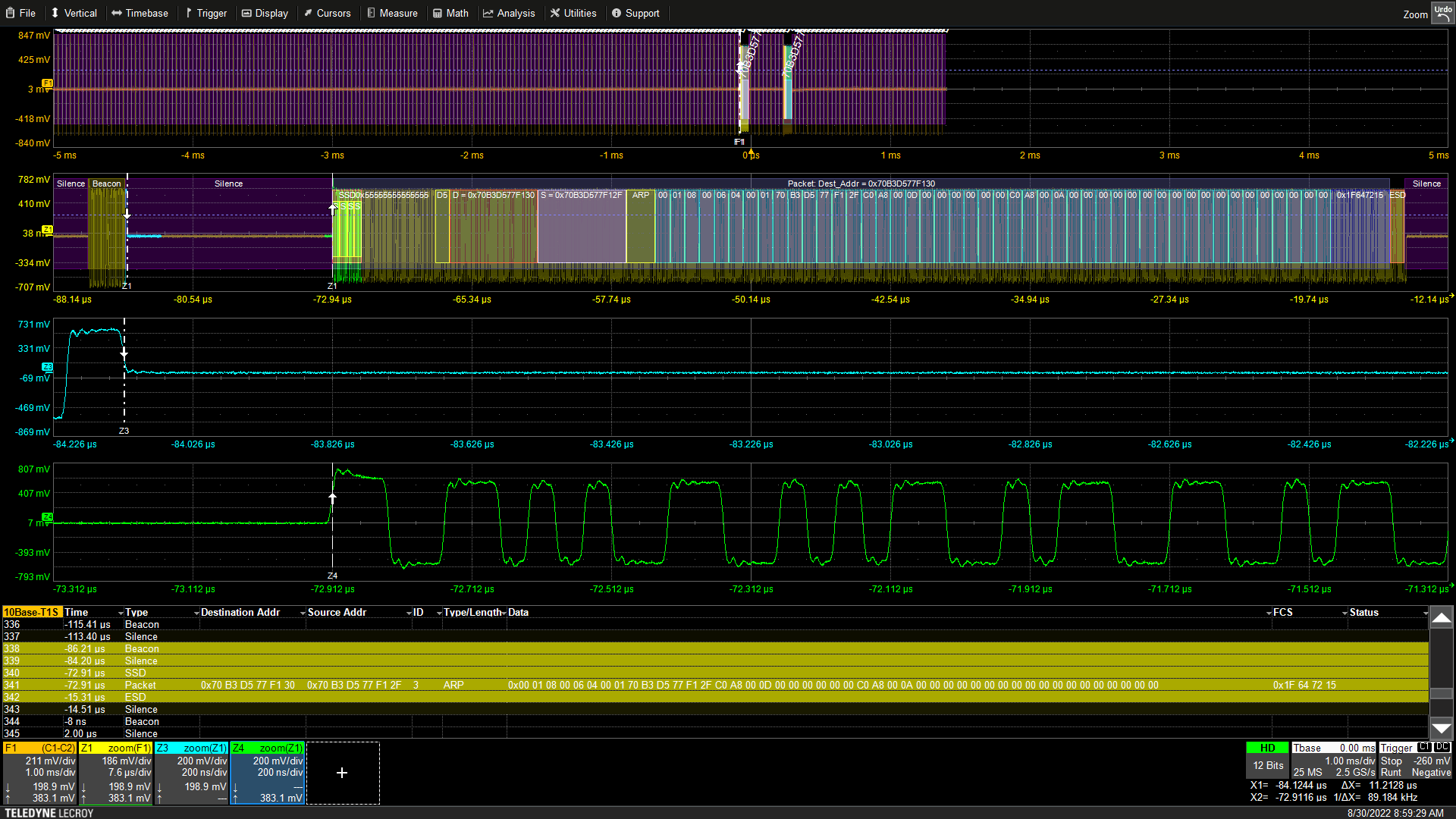Viewport: 1456px width, 819px height.
Task: Open the Cursors menu
Action: point(327,13)
